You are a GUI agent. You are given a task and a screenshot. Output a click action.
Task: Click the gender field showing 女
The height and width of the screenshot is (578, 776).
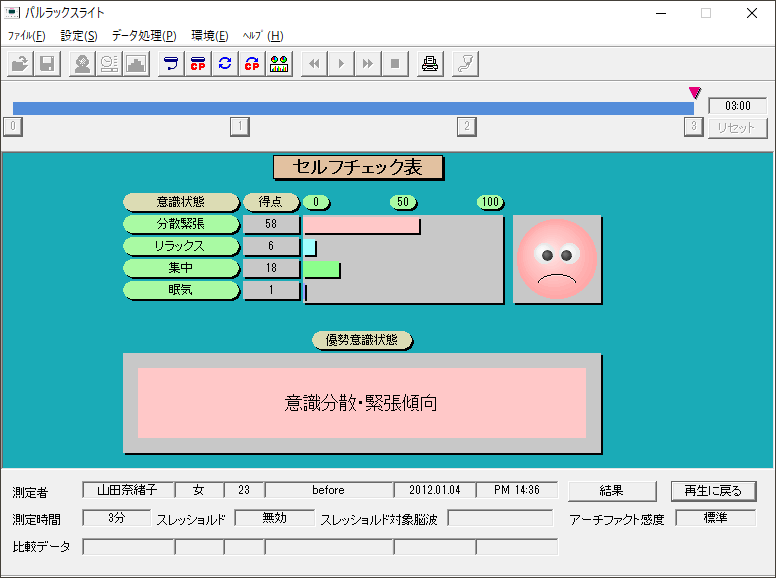pyautogui.click(x=199, y=490)
